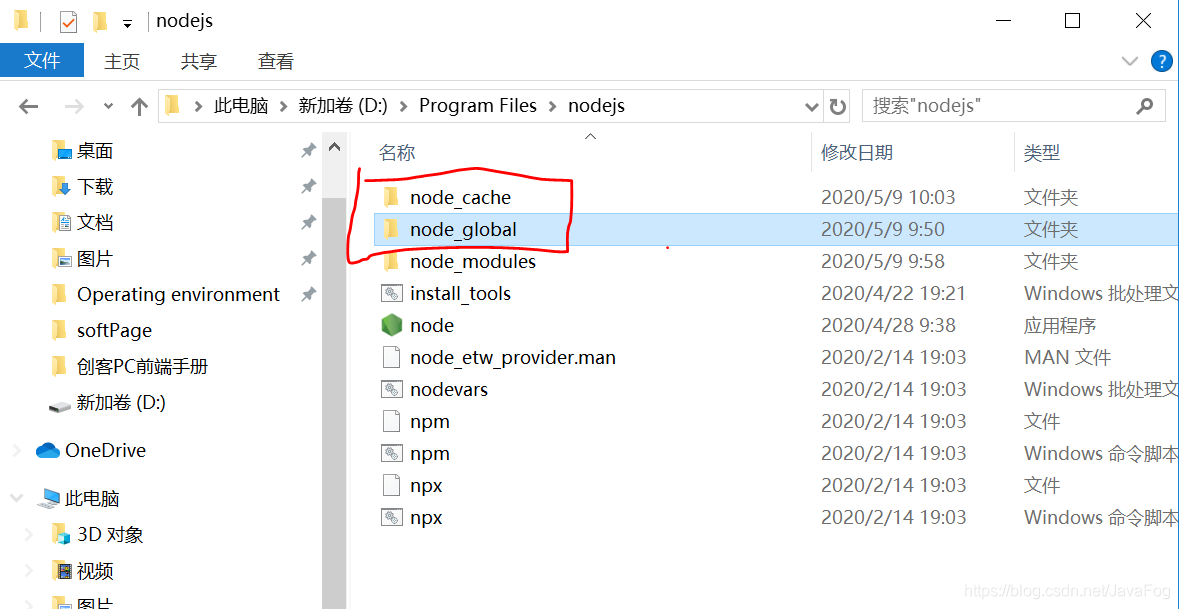This screenshot has width=1179, height=609.
Task: Go forward with the right arrow
Action: tap(74, 107)
